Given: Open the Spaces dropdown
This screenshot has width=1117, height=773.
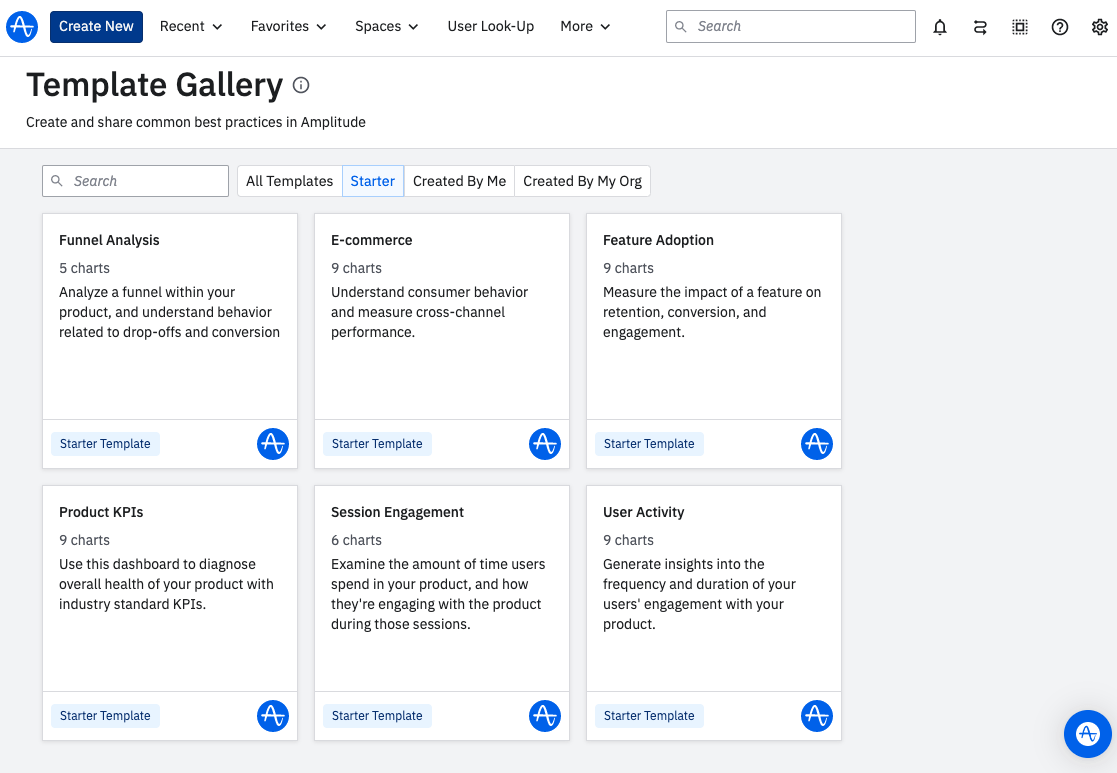Looking at the screenshot, I should (x=387, y=27).
